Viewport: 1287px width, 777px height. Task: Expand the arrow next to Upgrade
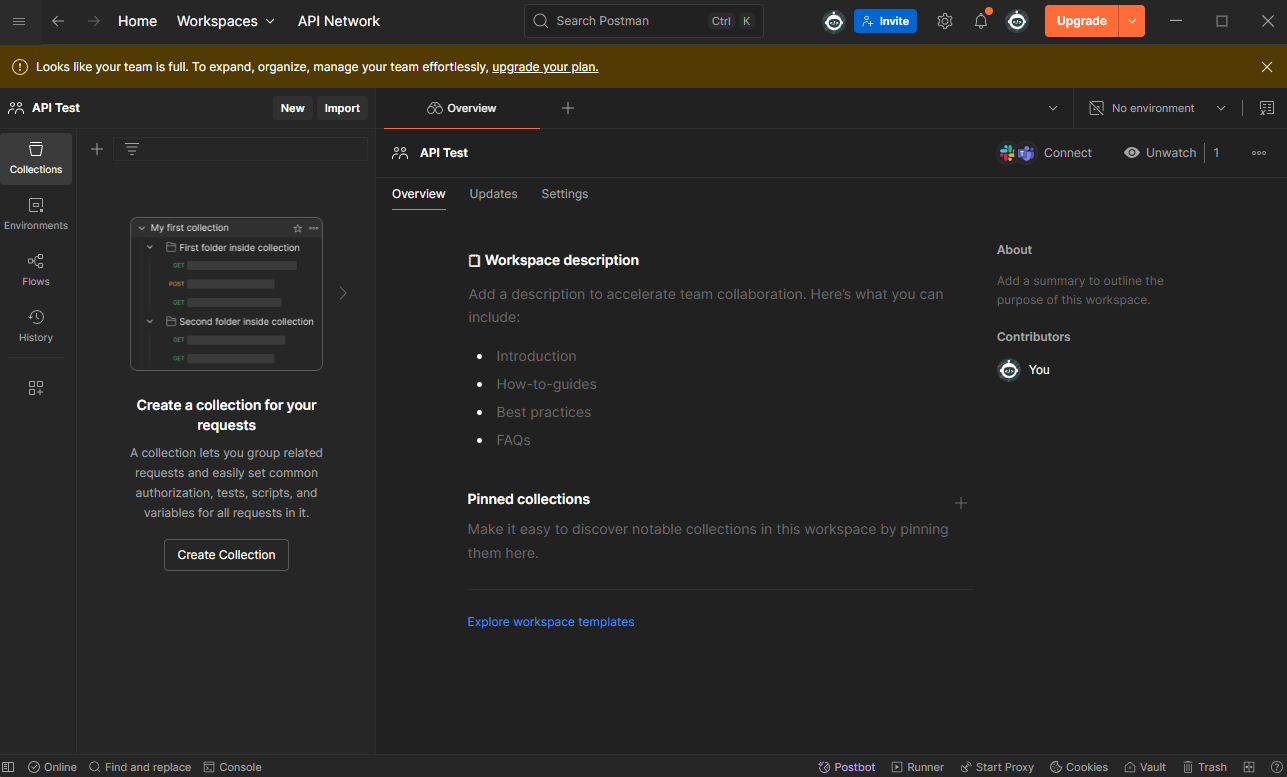click(1132, 21)
